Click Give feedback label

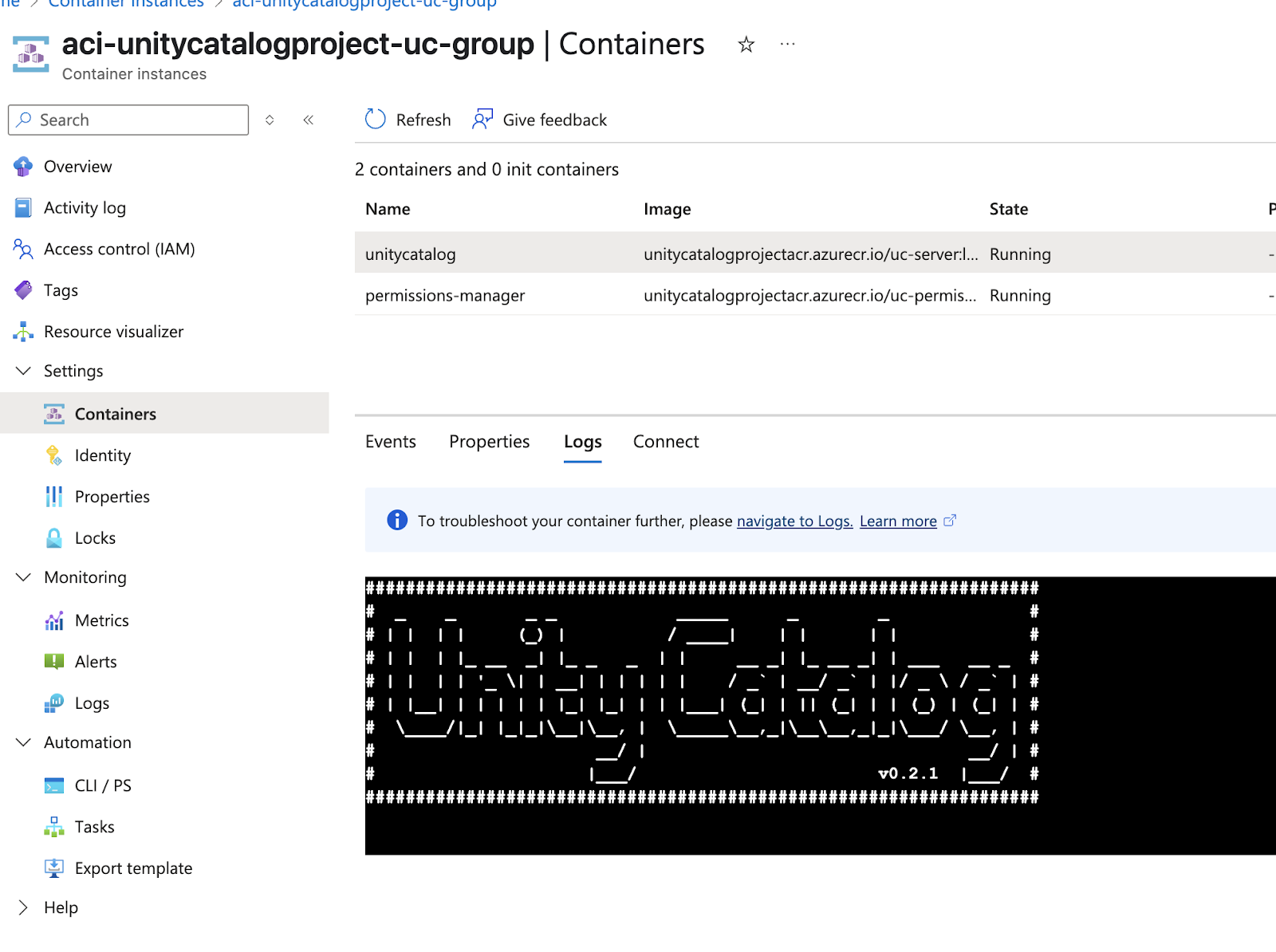555,120
